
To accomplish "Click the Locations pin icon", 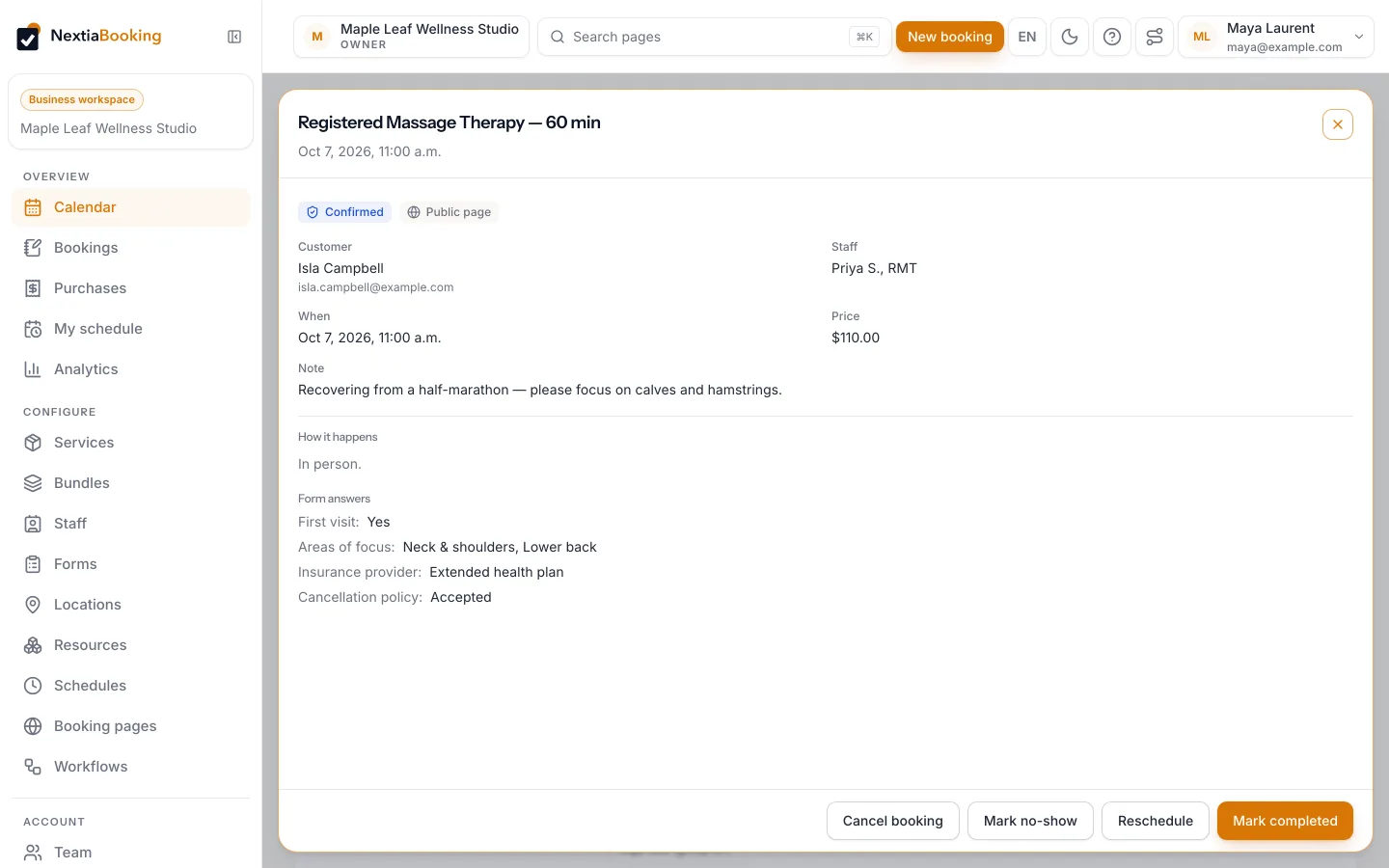I will (x=33, y=605).
